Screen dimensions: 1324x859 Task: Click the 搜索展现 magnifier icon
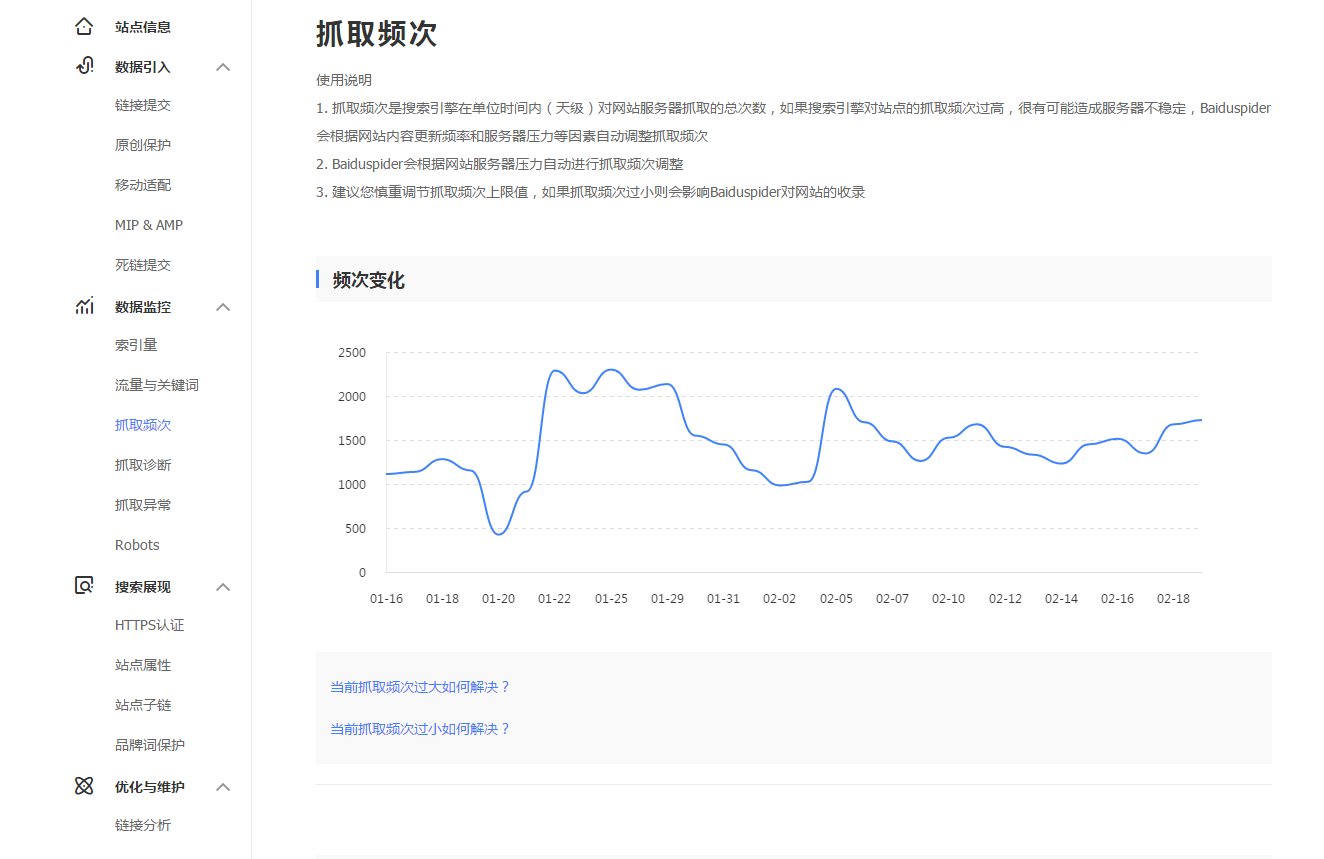pyautogui.click(x=84, y=586)
